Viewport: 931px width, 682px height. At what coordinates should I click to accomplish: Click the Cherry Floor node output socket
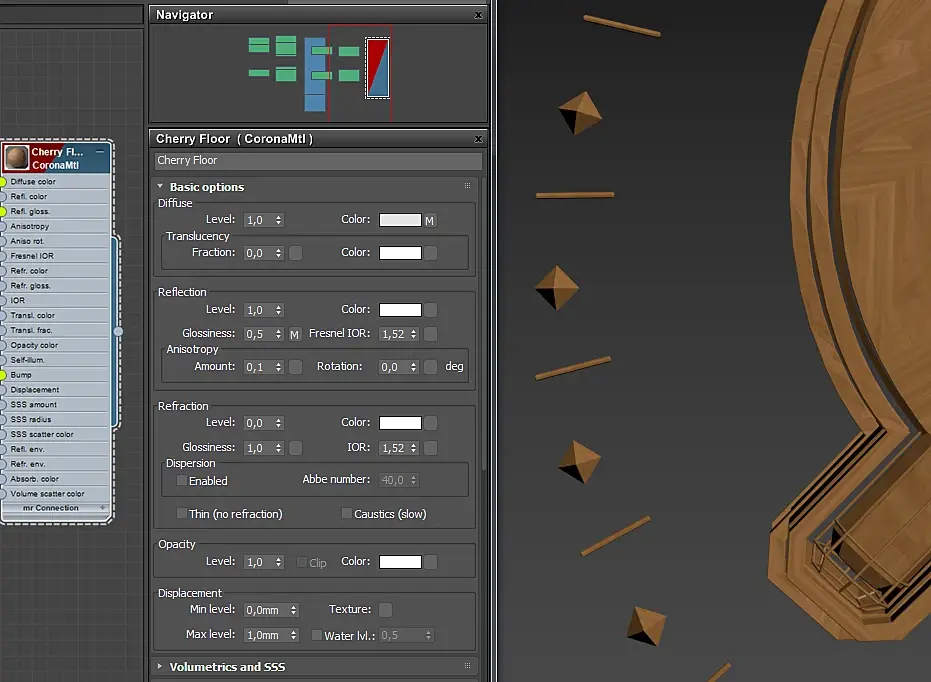pos(118,331)
